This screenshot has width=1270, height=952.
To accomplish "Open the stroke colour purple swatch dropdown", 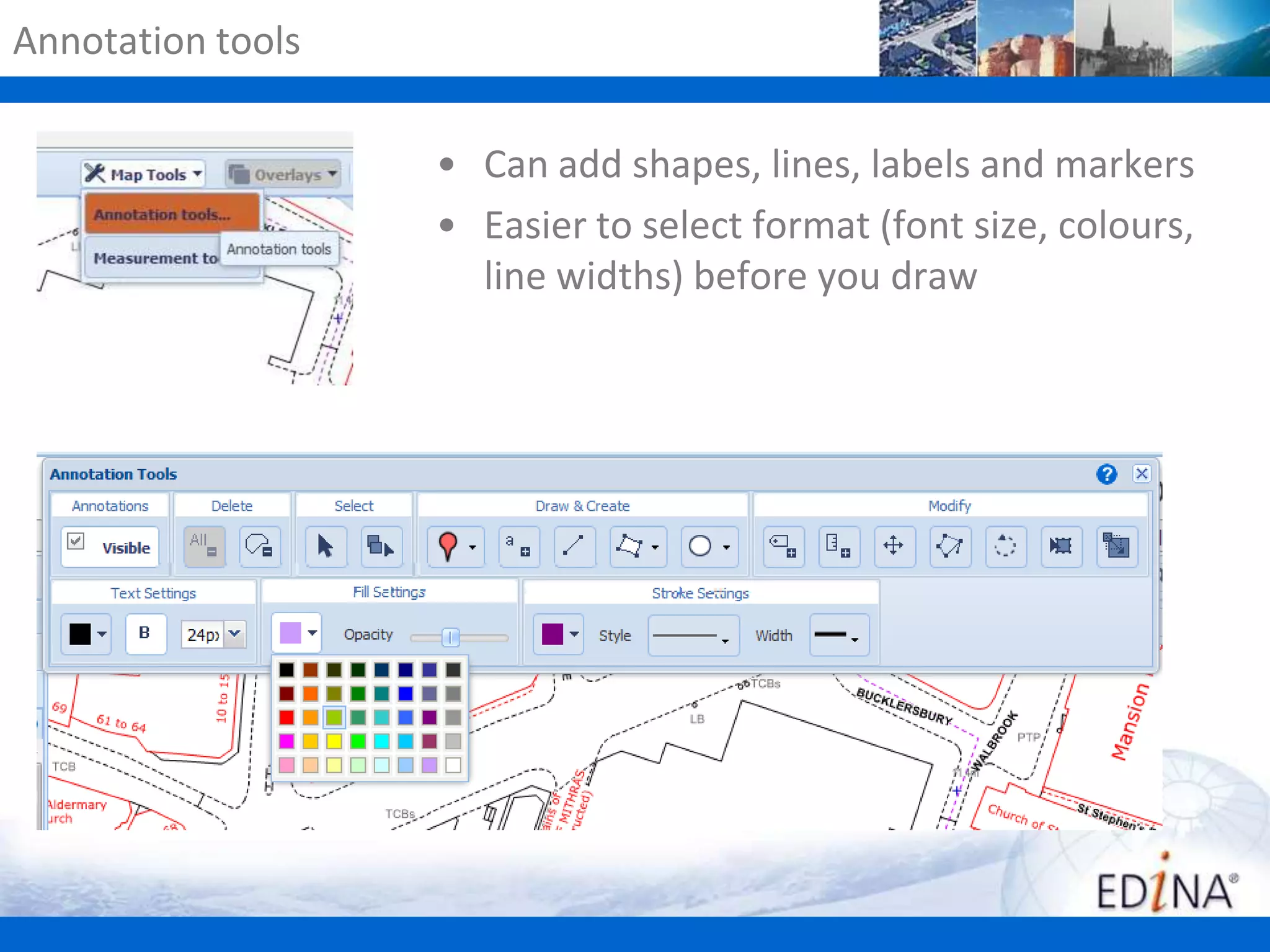I will pyautogui.click(x=558, y=634).
